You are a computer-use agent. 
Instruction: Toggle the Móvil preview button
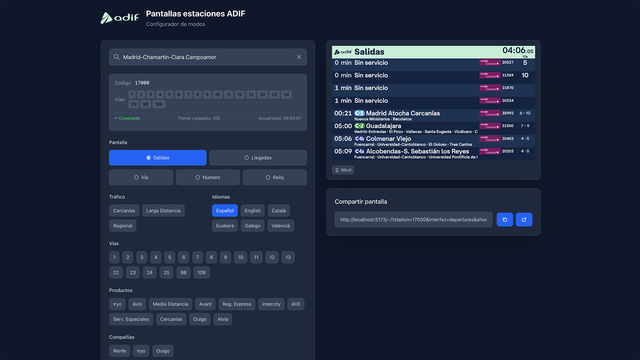(343, 170)
